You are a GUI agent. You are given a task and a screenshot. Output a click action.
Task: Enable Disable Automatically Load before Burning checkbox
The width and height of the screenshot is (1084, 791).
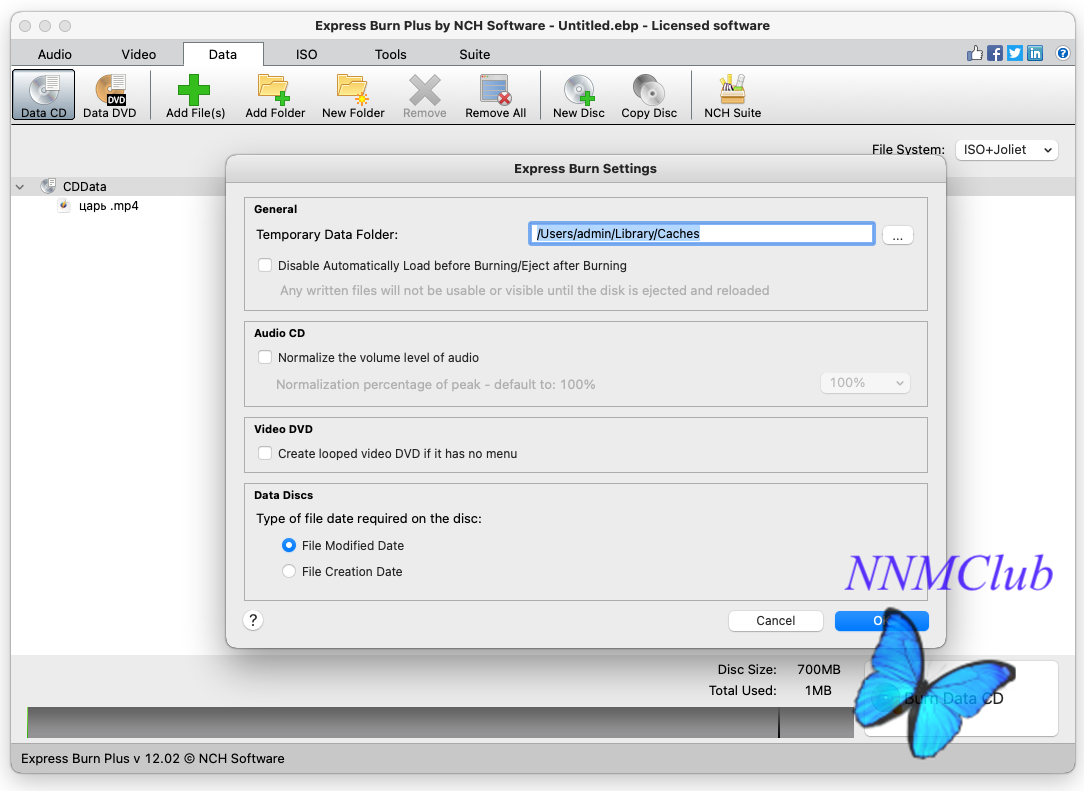click(265, 266)
